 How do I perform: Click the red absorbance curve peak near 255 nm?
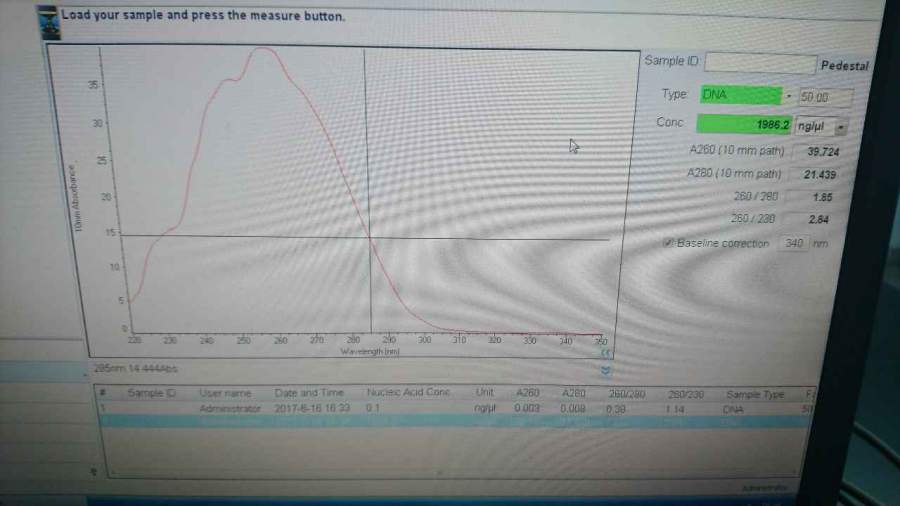261,50
